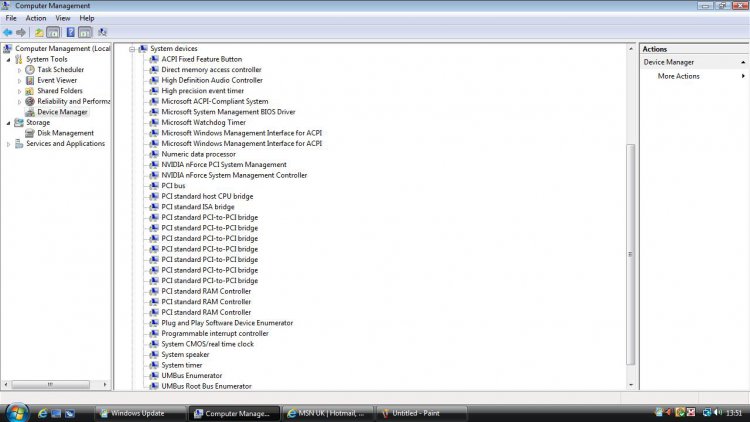Viewport: 750px width, 422px height.
Task: Select NVIDIA nForce PCI System Management
Action: tap(224, 165)
